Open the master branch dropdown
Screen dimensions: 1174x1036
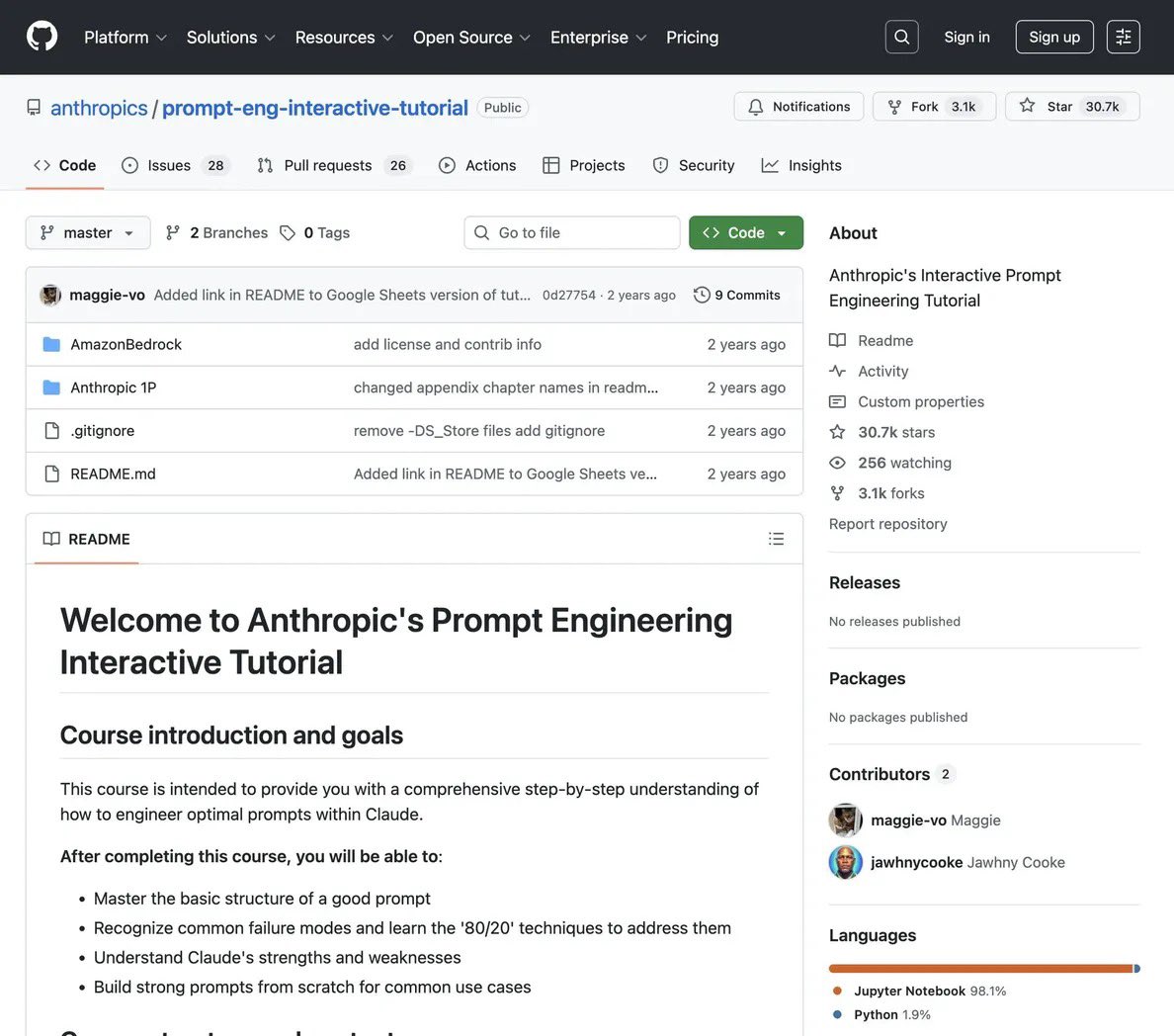88,233
